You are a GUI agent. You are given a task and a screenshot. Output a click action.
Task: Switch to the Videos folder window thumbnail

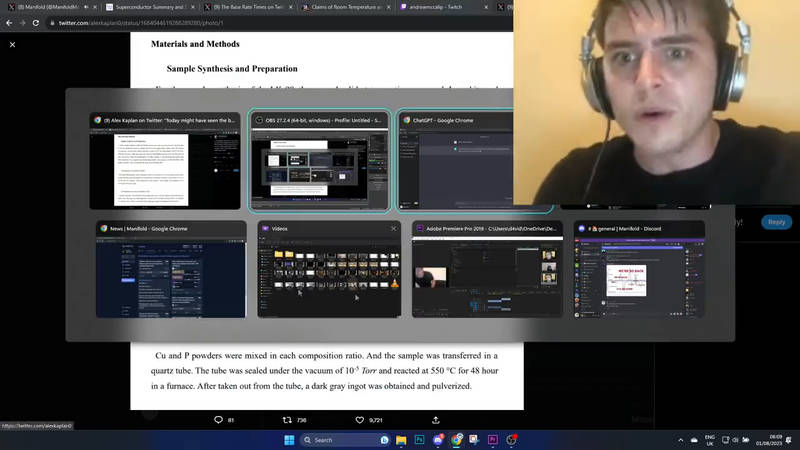[329, 269]
